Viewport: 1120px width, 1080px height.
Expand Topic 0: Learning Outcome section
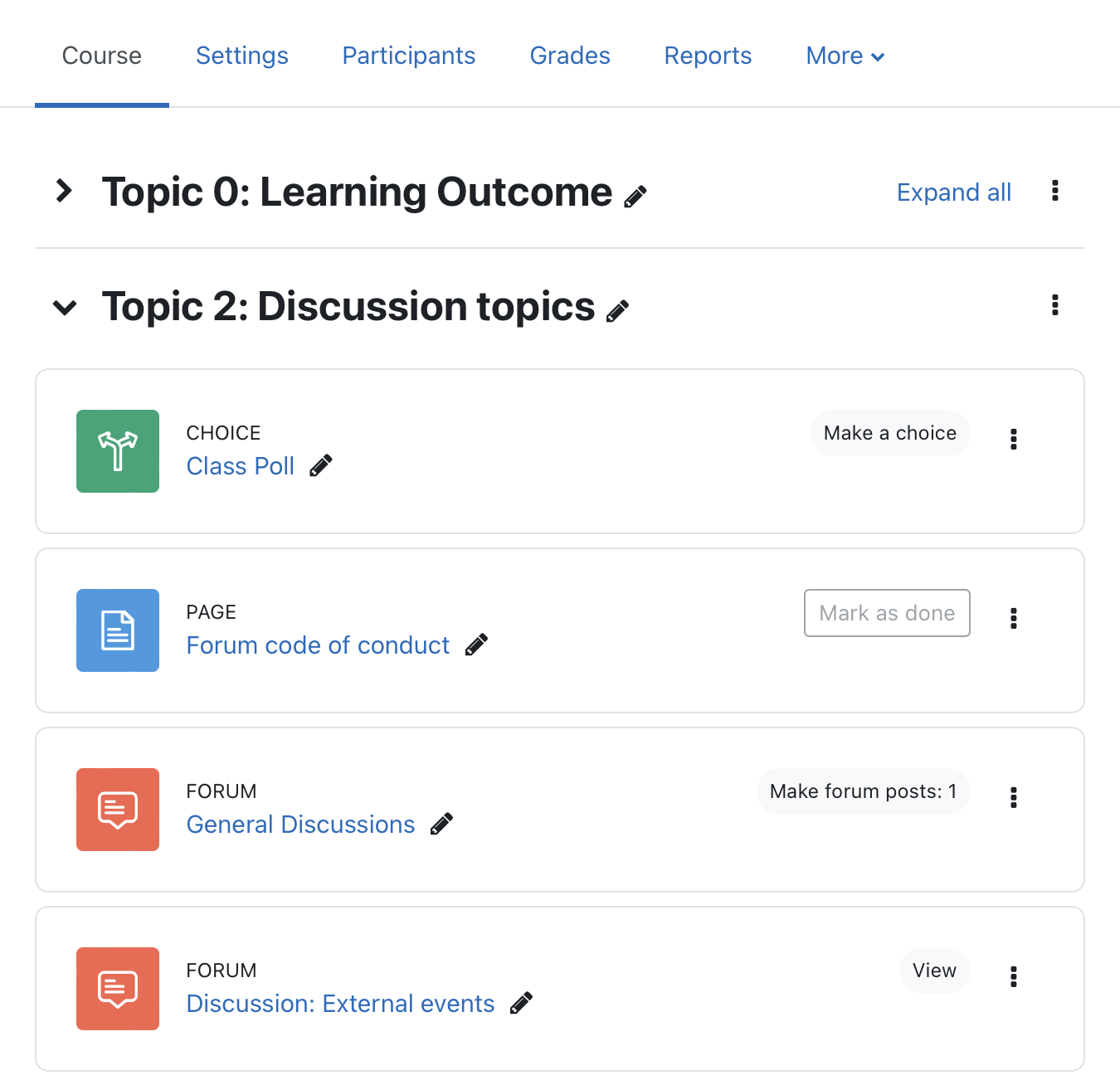tap(64, 191)
